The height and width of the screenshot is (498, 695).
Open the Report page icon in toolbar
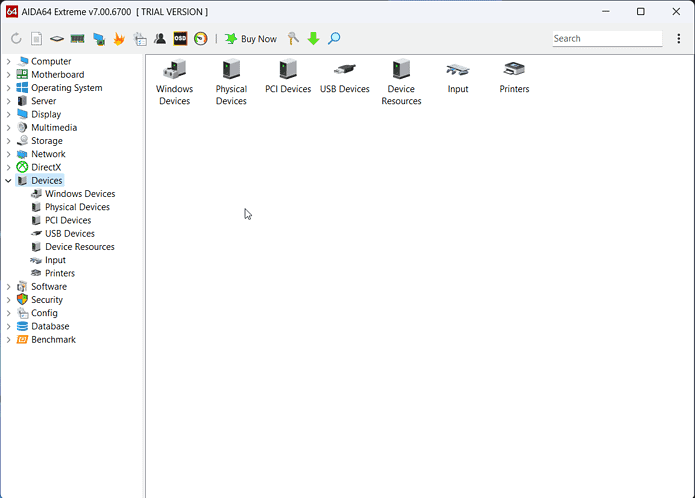click(x=36, y=39)
